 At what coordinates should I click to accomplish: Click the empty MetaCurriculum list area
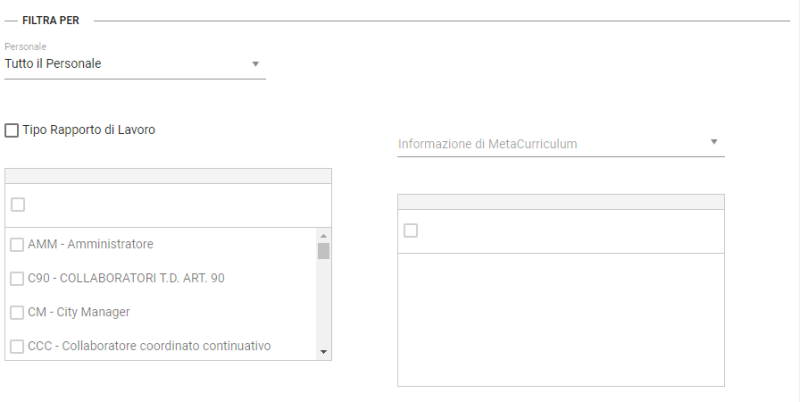pos(560,318)
